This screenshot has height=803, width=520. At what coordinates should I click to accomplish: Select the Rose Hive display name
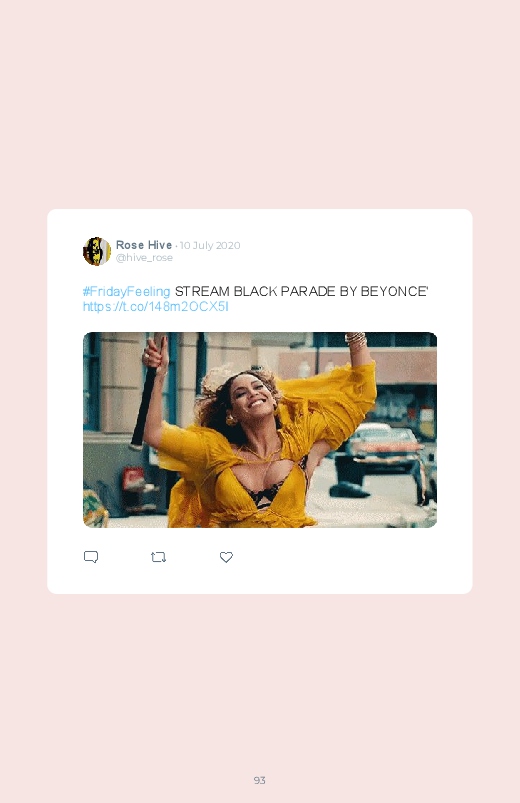[x=144, y=245]
